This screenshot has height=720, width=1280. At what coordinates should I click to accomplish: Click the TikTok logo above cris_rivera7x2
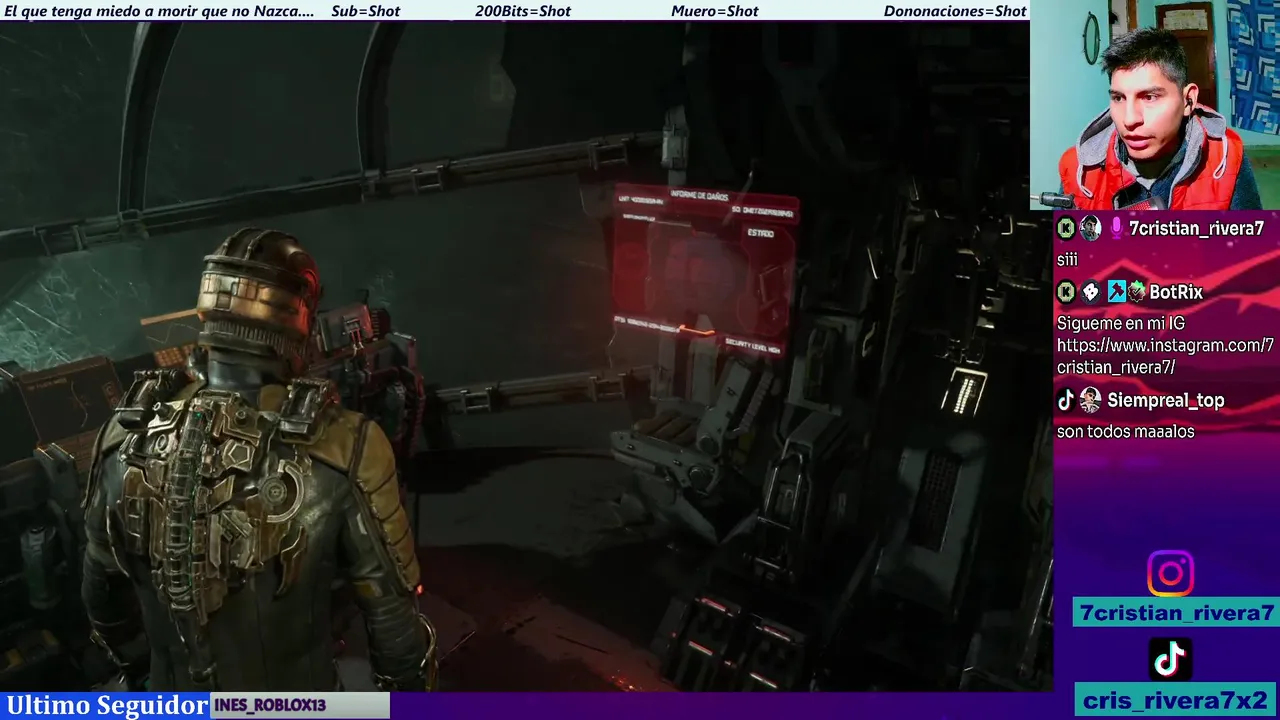[x=1170, y=659]
